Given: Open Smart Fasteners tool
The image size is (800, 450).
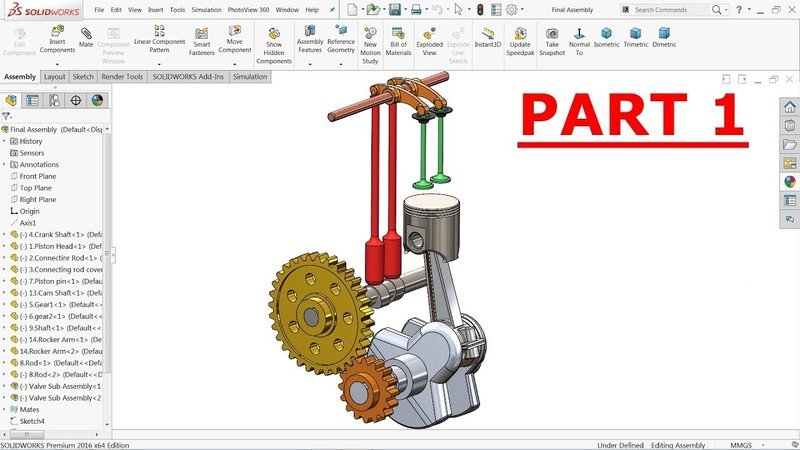Looking at the screenshot, I should click(202, 41).
